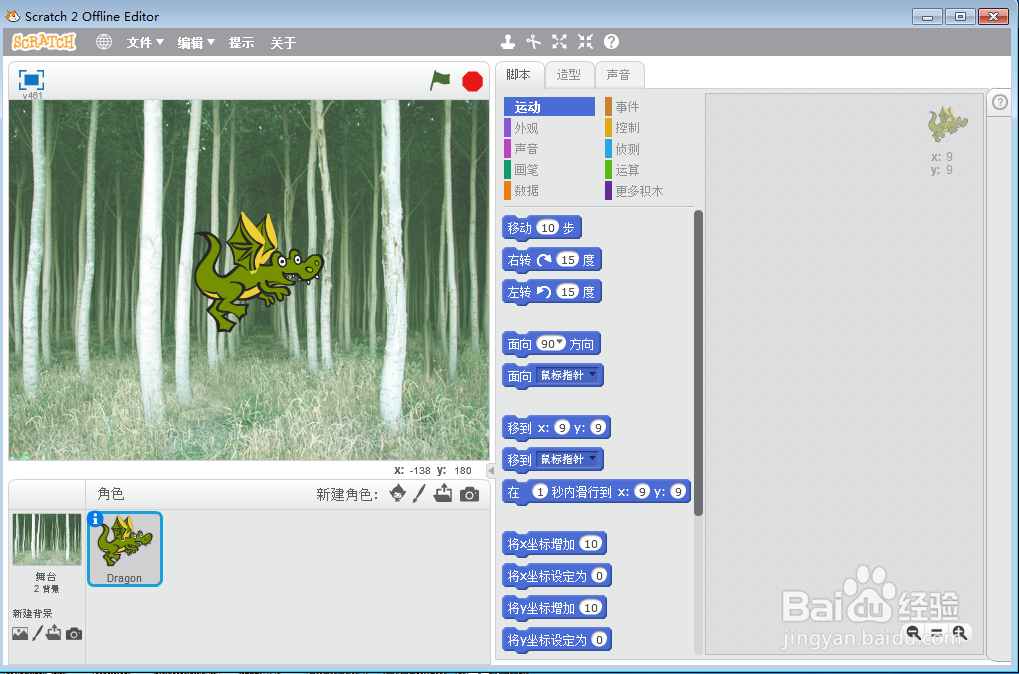1019x674 pixels.
Task: Click the 10 field in 移动 步 block
Action: (x=548, y=227)
